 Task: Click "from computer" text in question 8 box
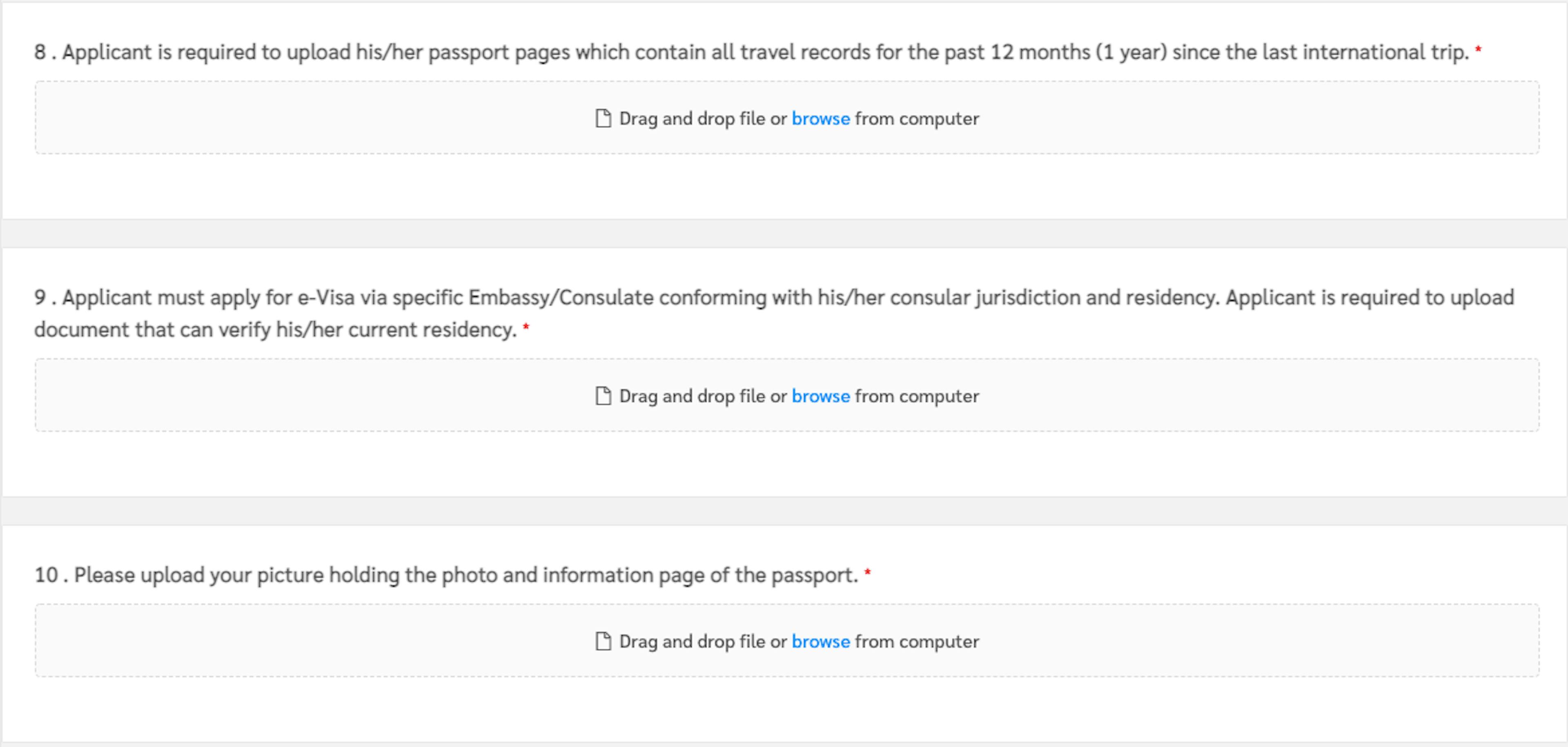[917, 118]
